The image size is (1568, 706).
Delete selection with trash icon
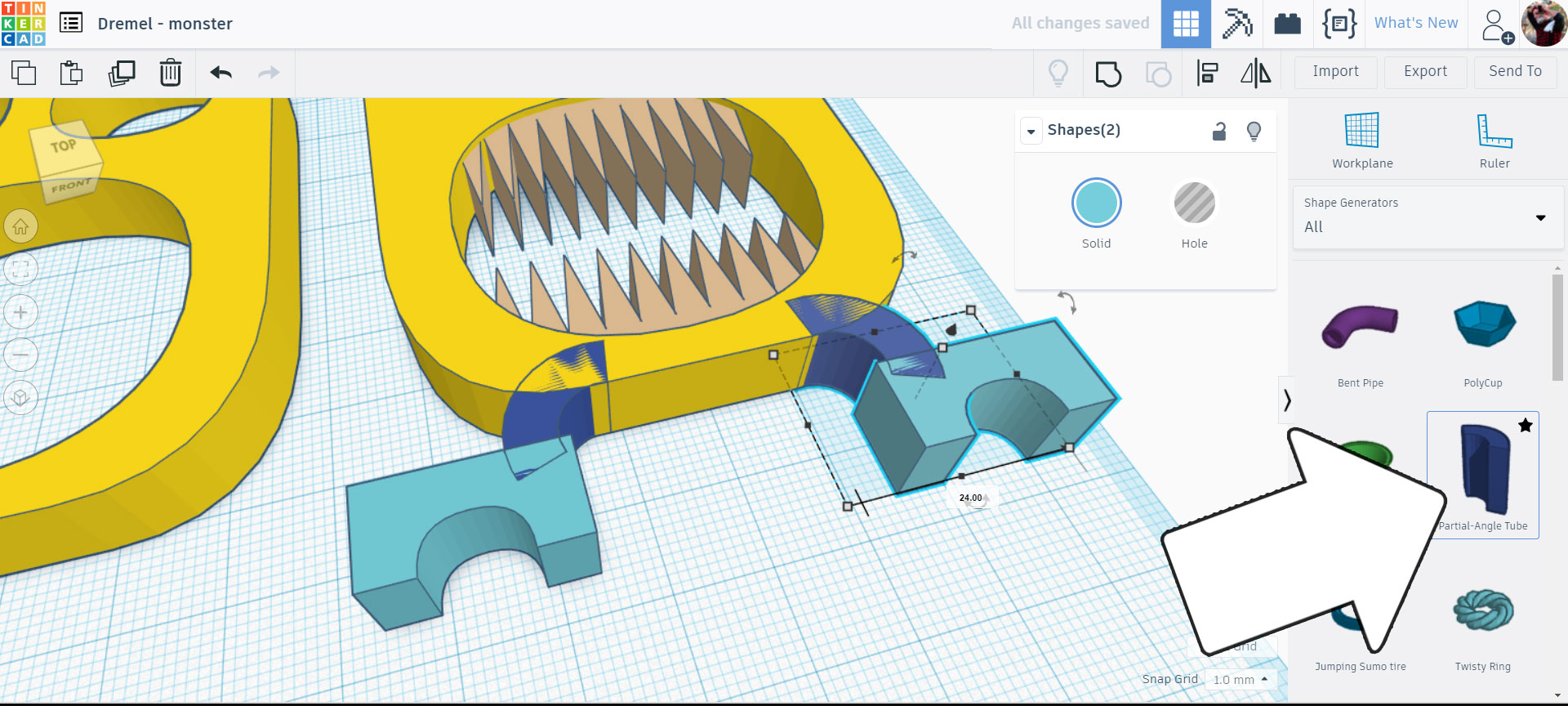coord(171,73)
